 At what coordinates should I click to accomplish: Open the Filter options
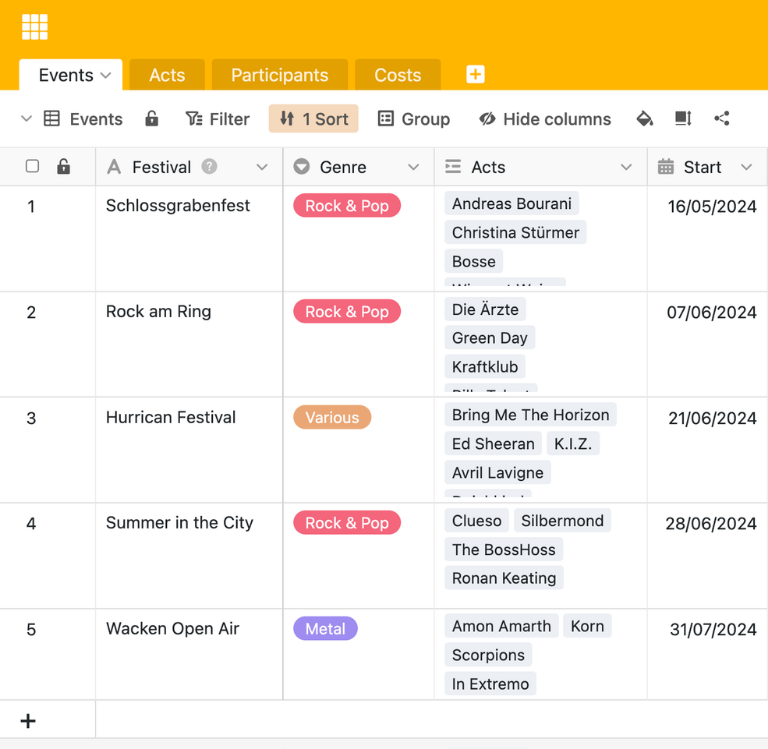(217, 119)
